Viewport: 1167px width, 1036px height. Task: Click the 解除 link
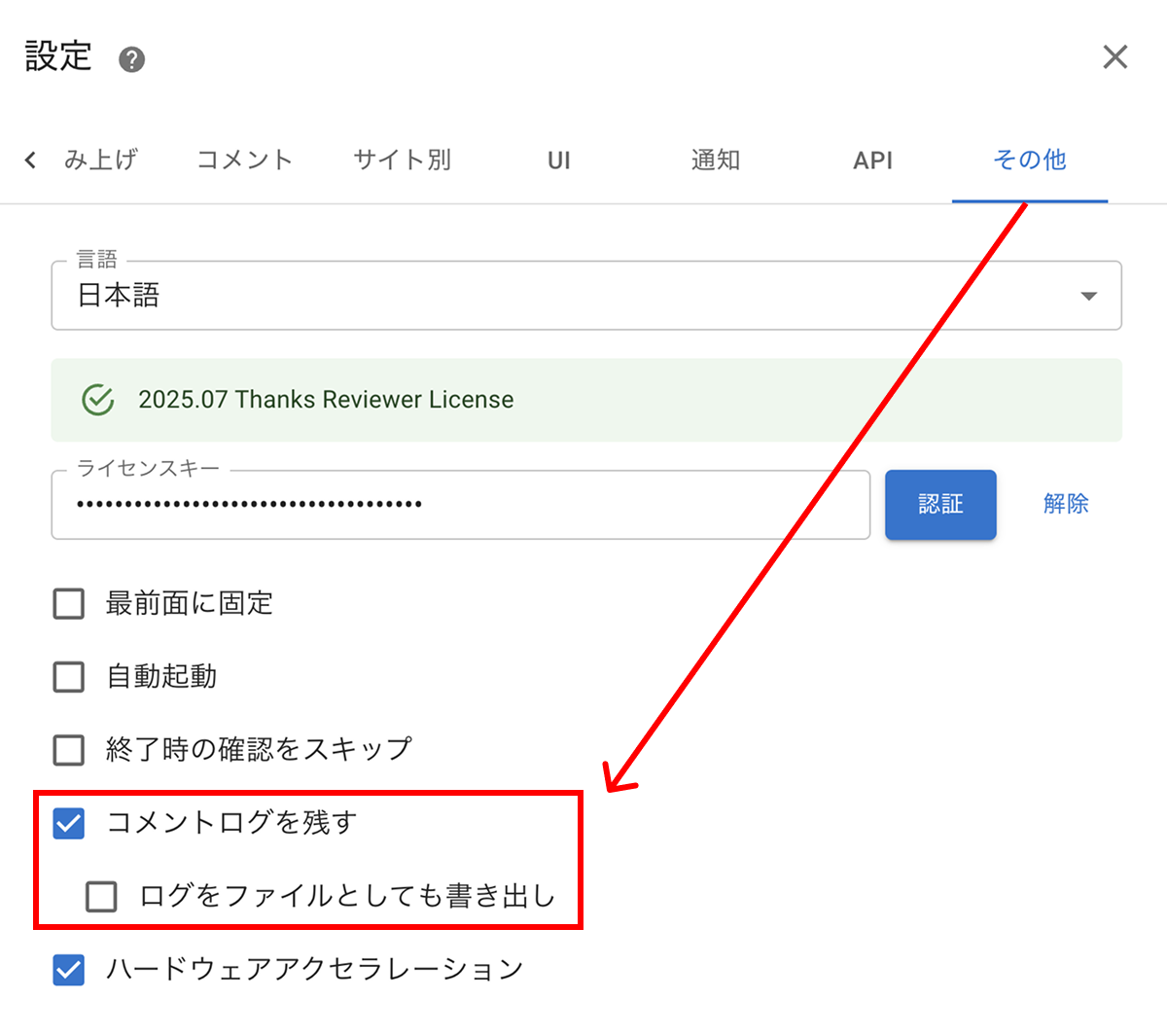[x=1065, y=504]
